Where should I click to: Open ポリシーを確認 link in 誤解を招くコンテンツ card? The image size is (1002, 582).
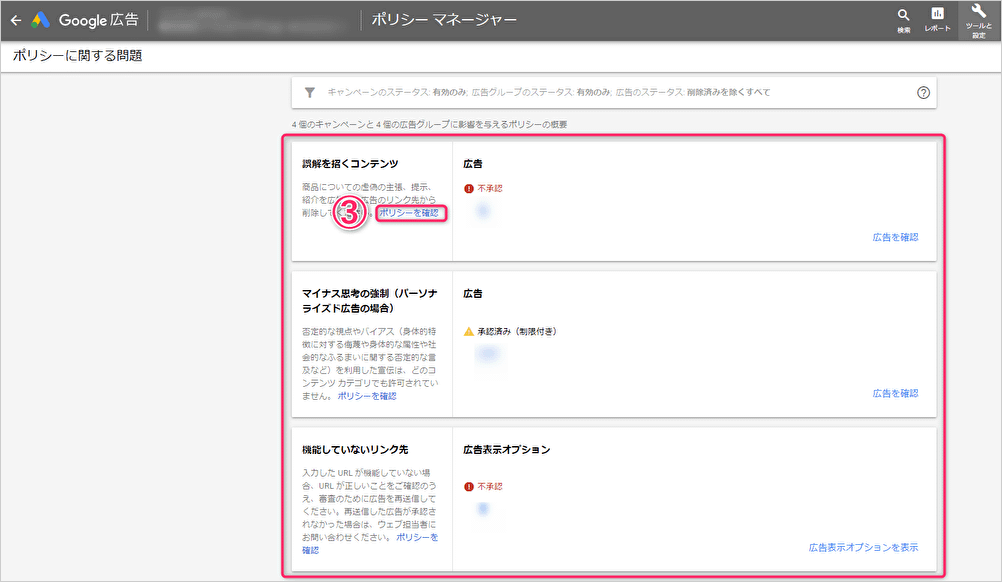click(409, 213)
